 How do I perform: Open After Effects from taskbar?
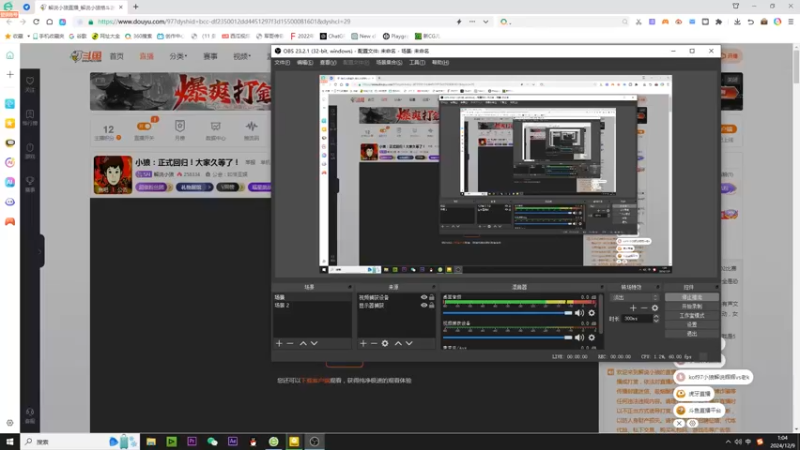coord(233,441)
